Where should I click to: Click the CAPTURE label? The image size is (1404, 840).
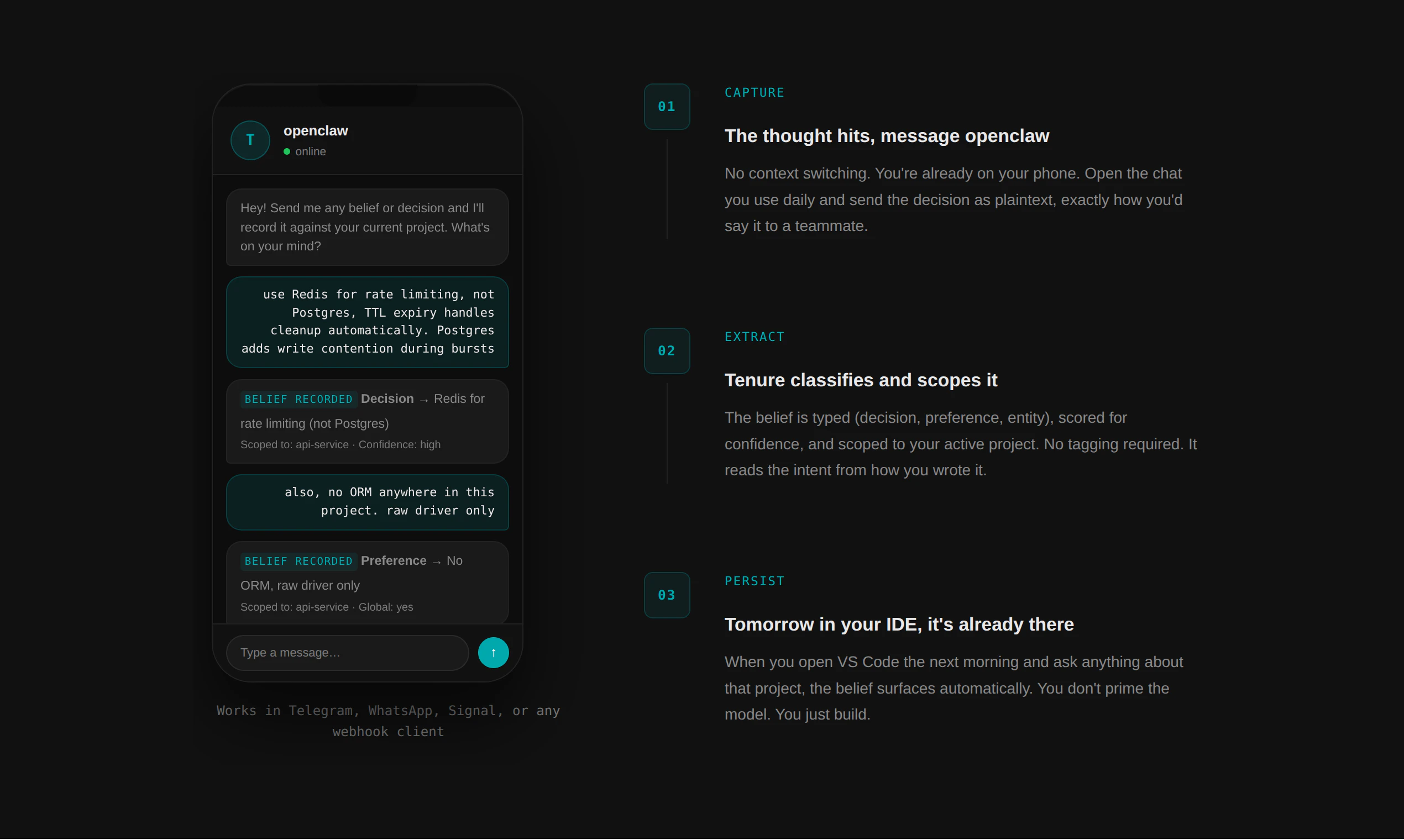tap(755, 92)
